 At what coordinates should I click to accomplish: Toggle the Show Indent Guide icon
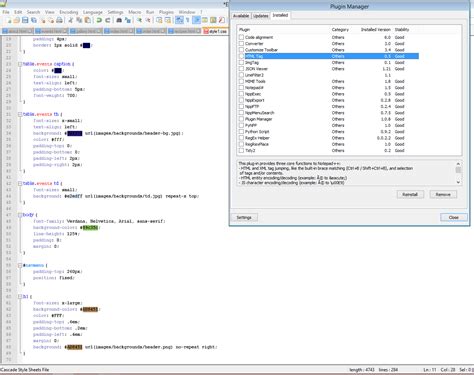pyautogui.click(x=196, y=20)
